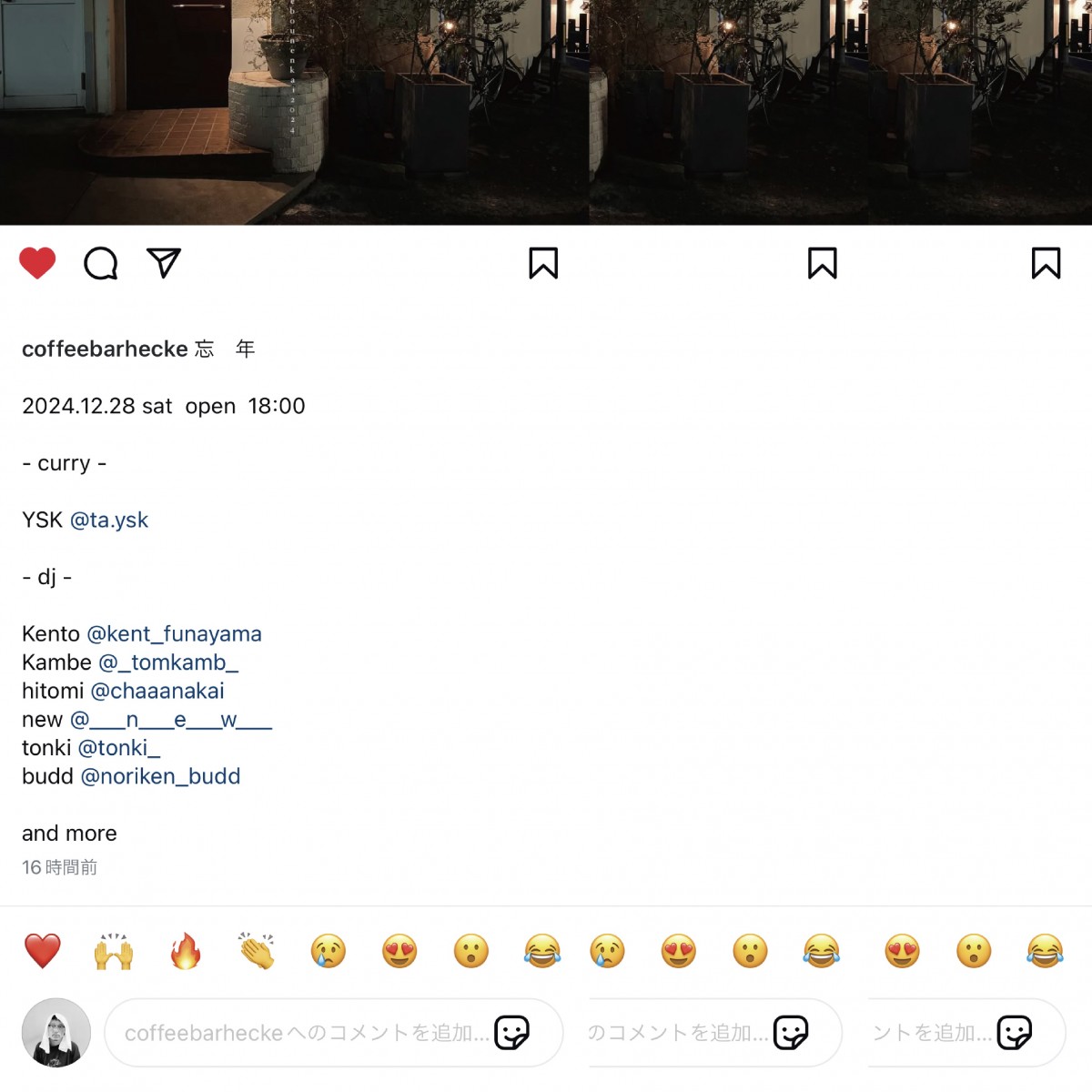Open the @___n___e___w___ mention
The width and height of the screenshot is (1092, 1092).
[x=171, y=720]
